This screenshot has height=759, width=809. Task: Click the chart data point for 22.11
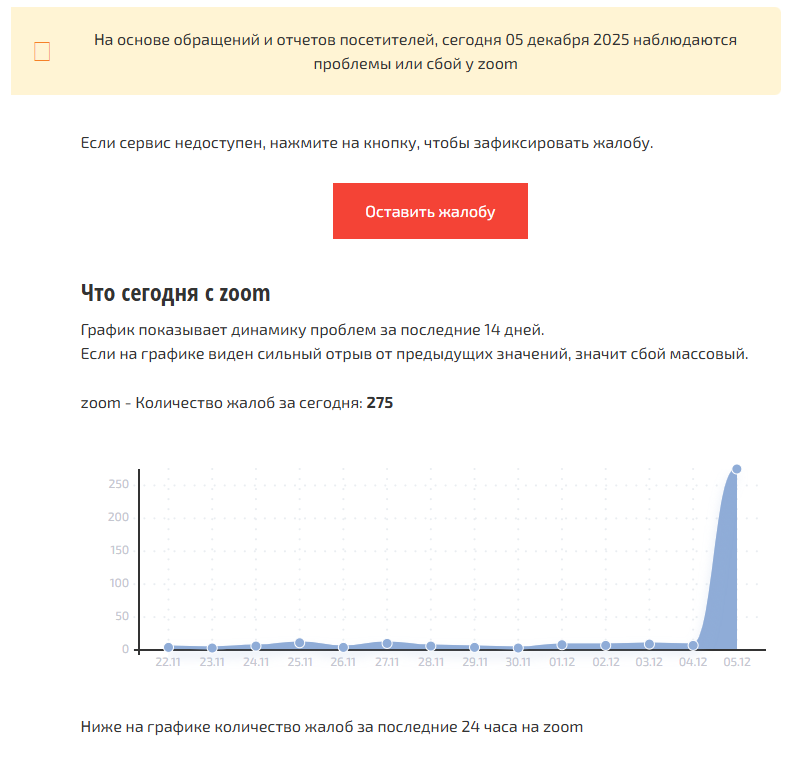tap(168, 648)
